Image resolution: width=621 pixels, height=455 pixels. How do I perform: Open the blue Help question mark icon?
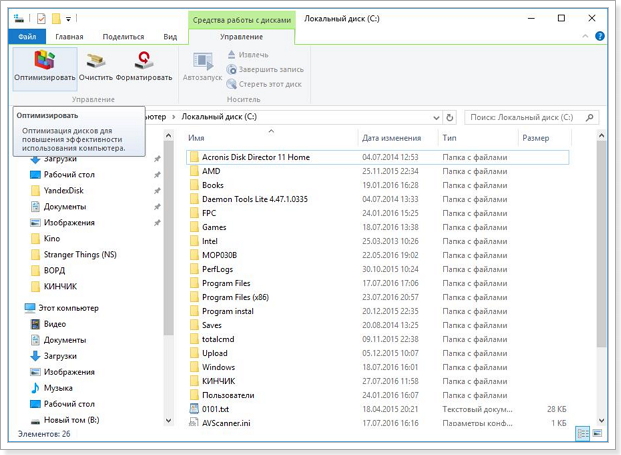click(x=602, y=36)
